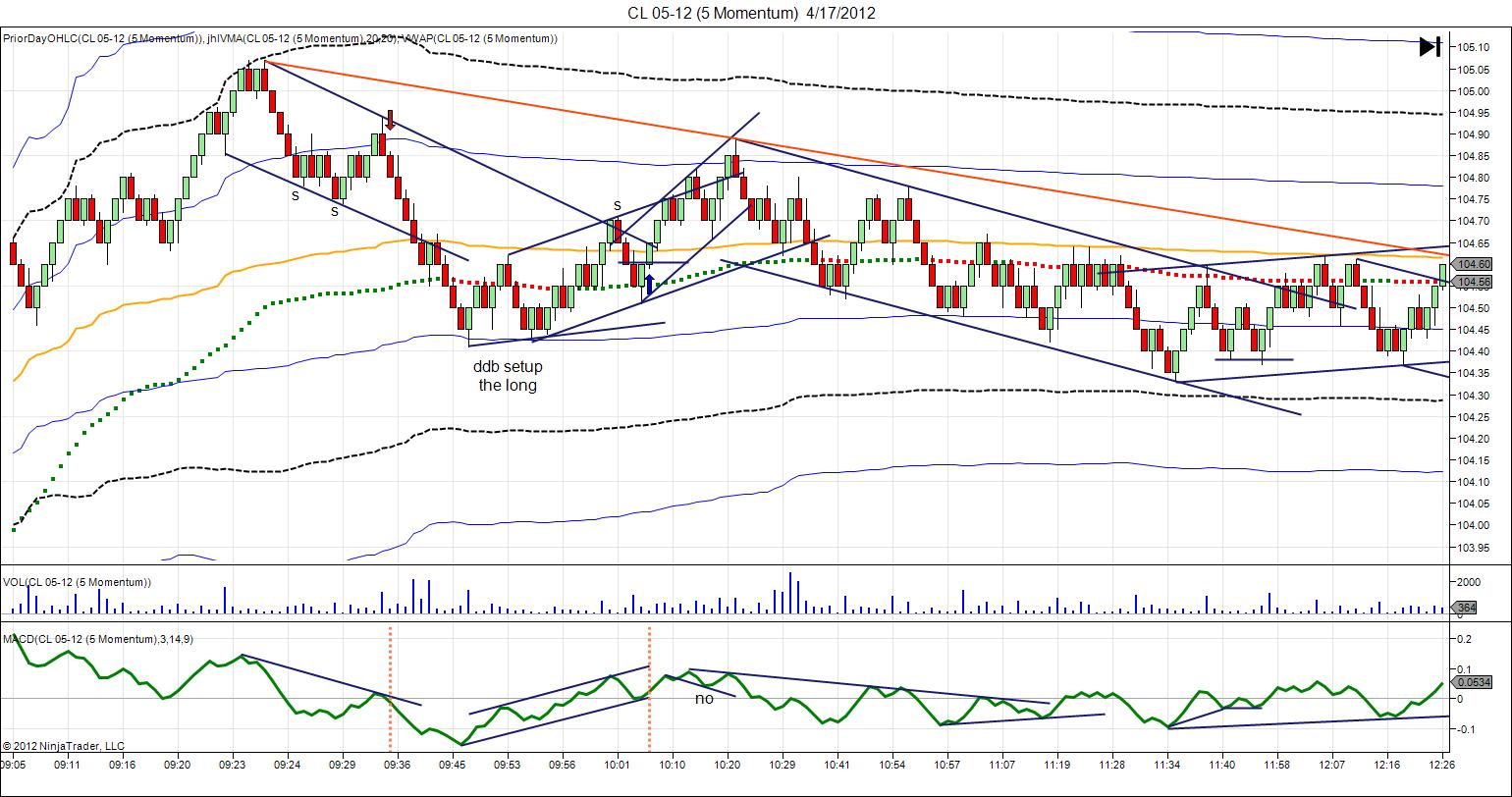
Task: Click the 364 volume value marker
Action: (x=1466, y=609)
